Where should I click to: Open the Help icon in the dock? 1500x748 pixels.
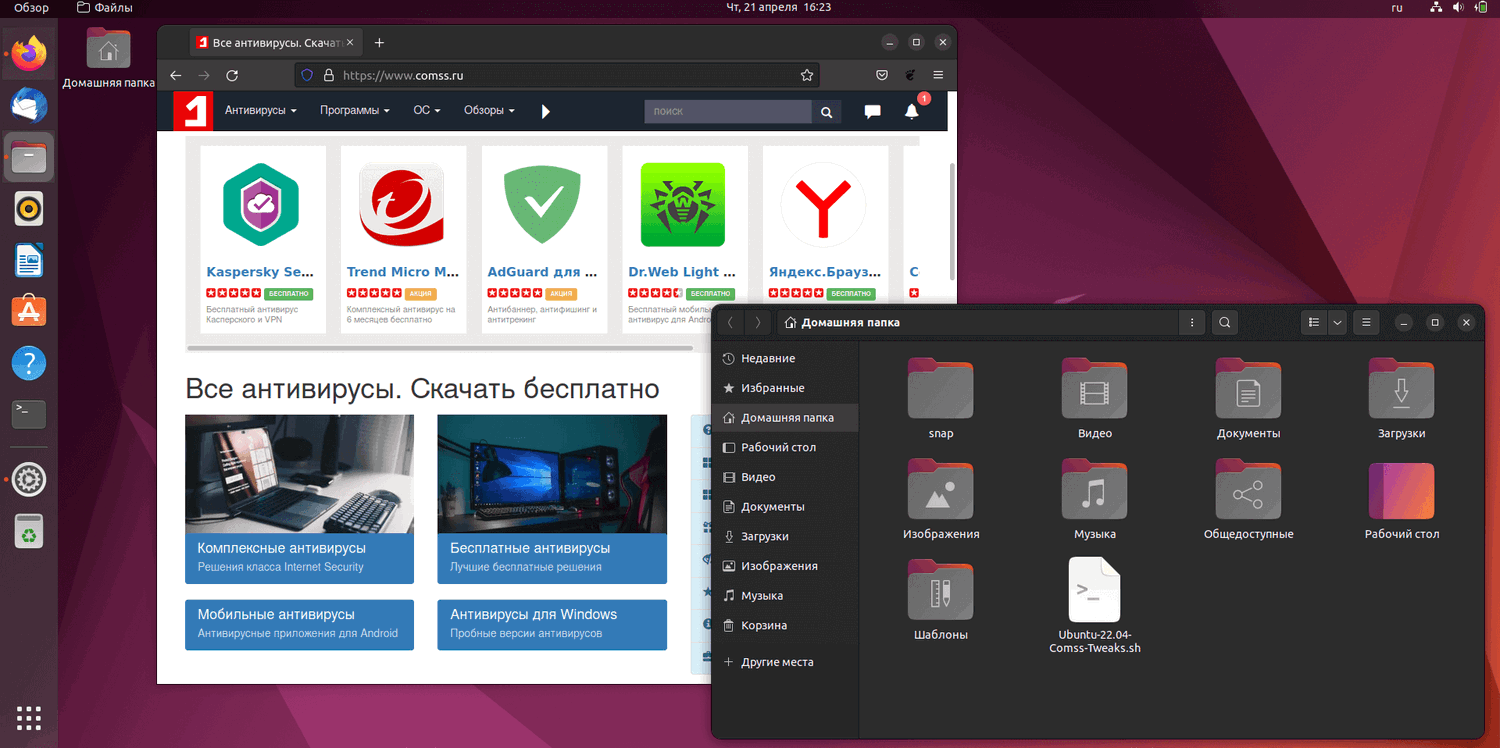pos(29,363)
